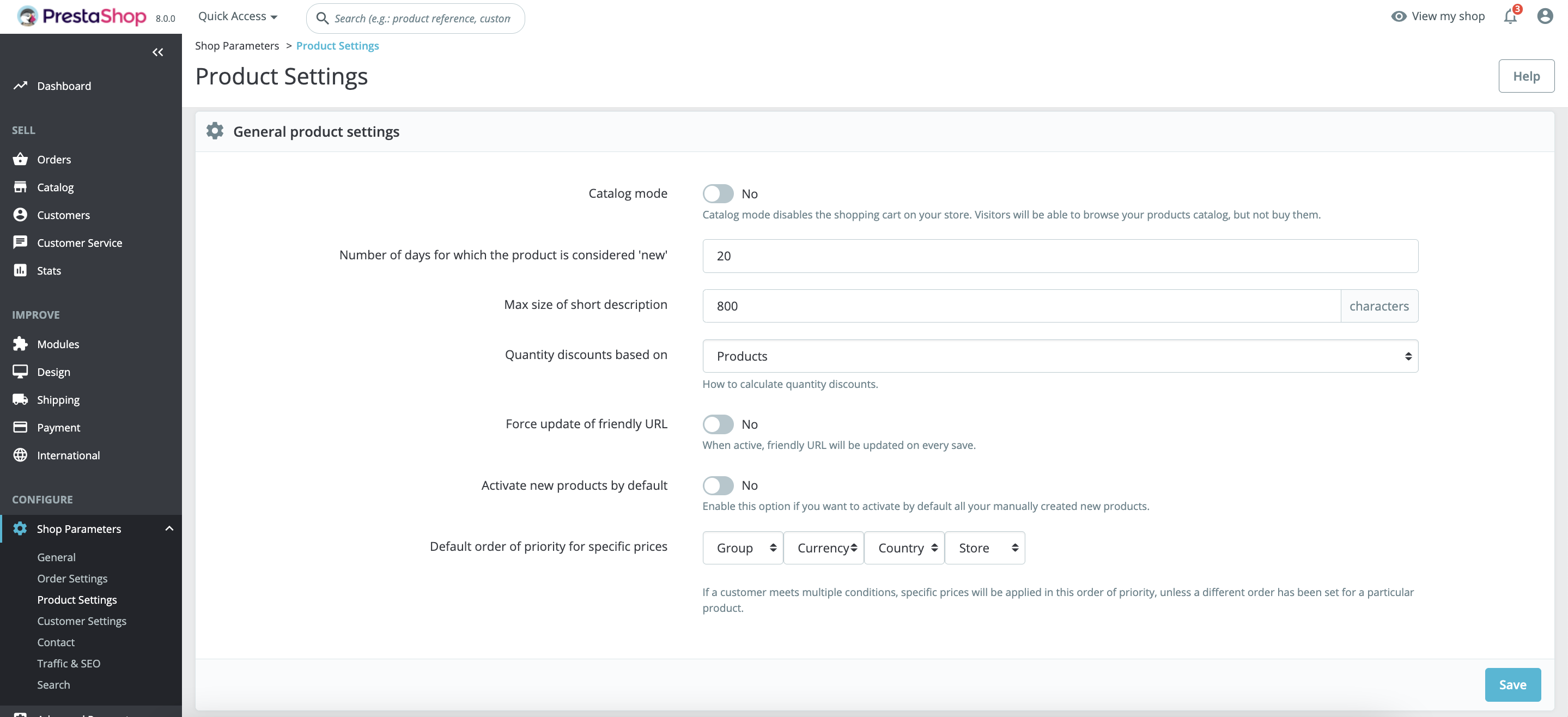Click View my shop link
1568x717 pixels.
pyautogui.click(x=1438, y=16)
